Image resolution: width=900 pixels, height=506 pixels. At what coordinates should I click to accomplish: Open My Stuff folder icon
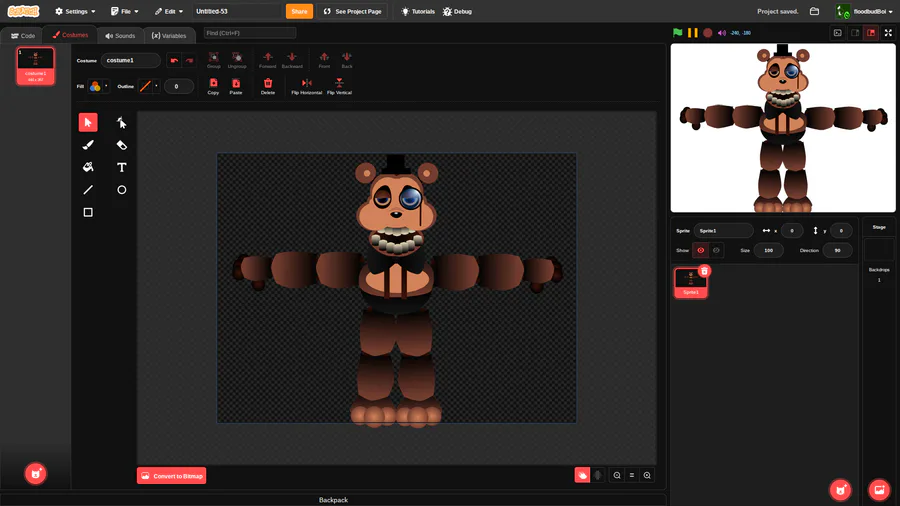tap(814, 11)
